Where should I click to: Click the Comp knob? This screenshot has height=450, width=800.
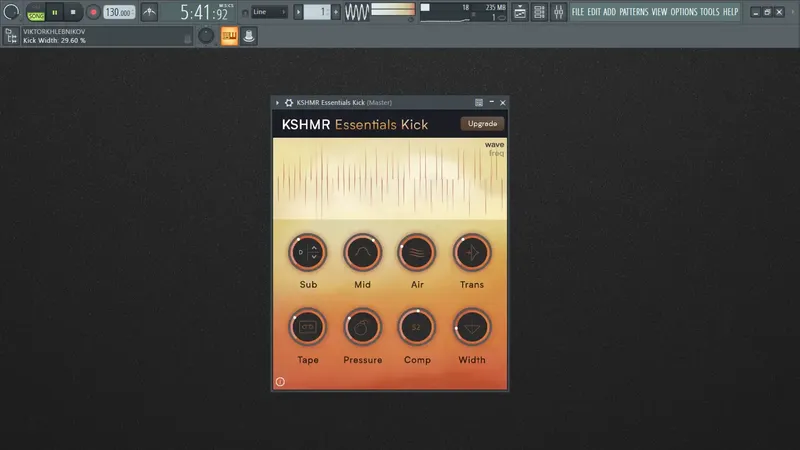click(417, 327)
